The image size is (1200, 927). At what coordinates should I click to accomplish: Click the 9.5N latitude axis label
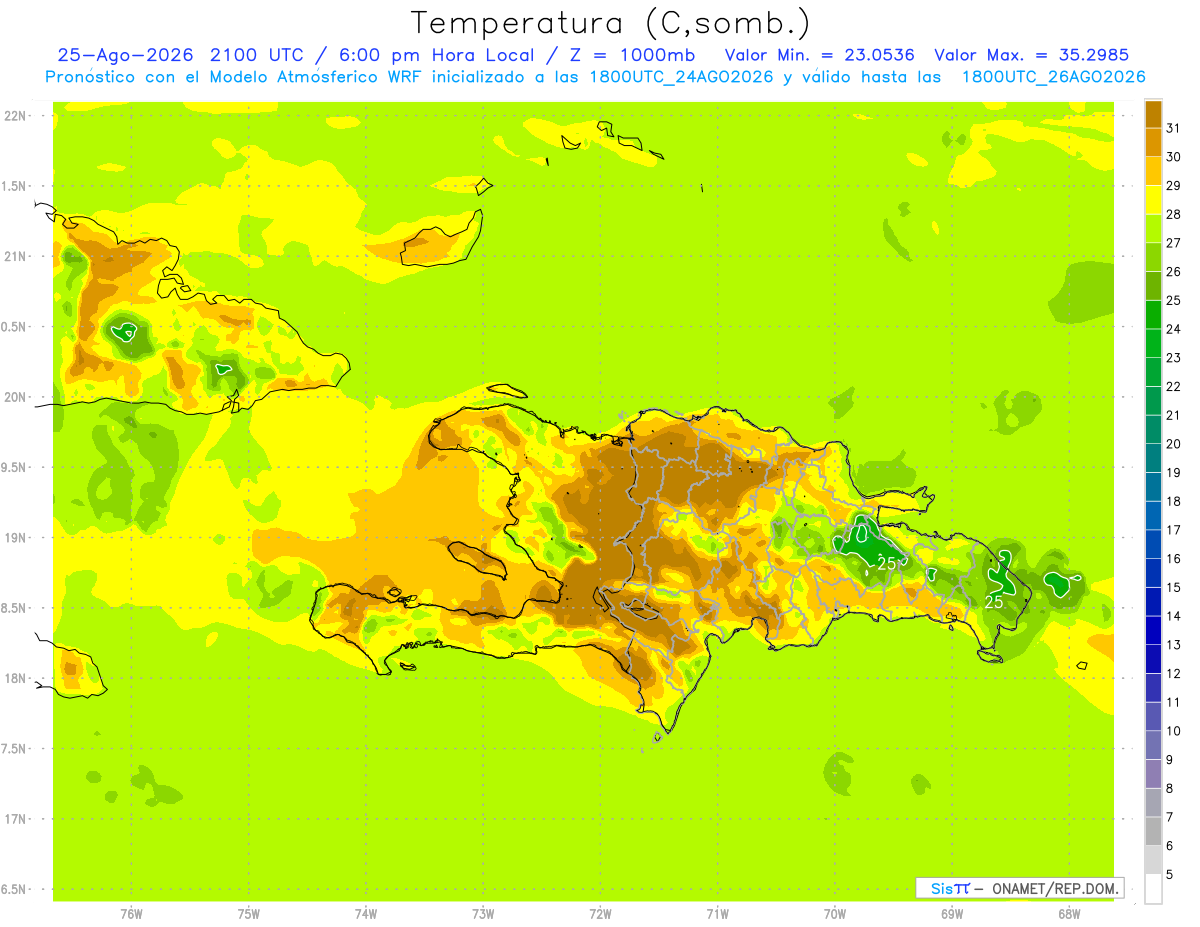click(x=15, y=467)
